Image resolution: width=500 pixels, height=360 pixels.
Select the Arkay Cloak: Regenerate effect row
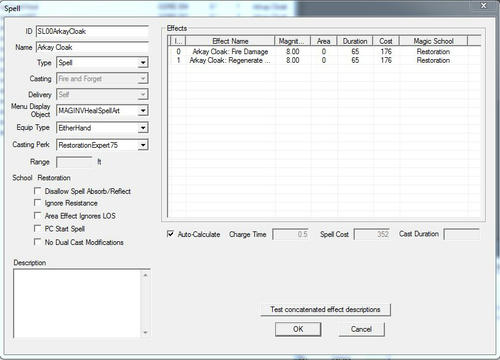(324, 60)
